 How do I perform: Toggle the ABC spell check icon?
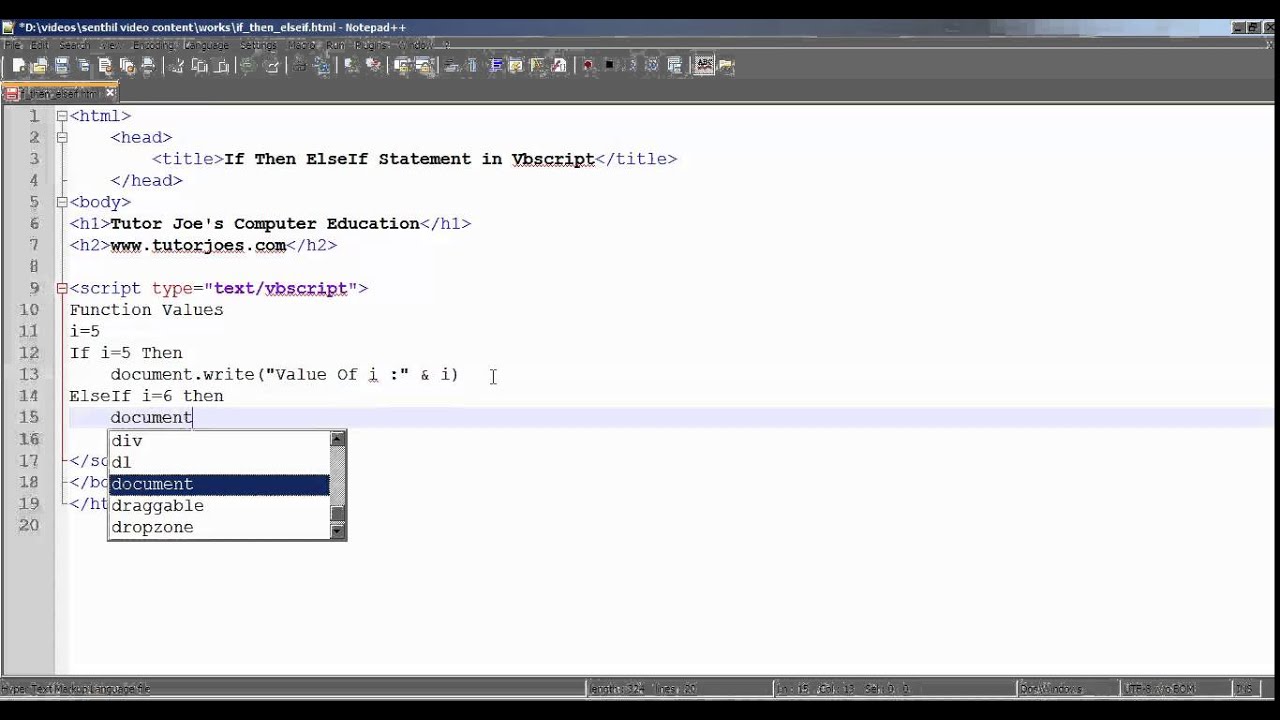tap(704, 66)
